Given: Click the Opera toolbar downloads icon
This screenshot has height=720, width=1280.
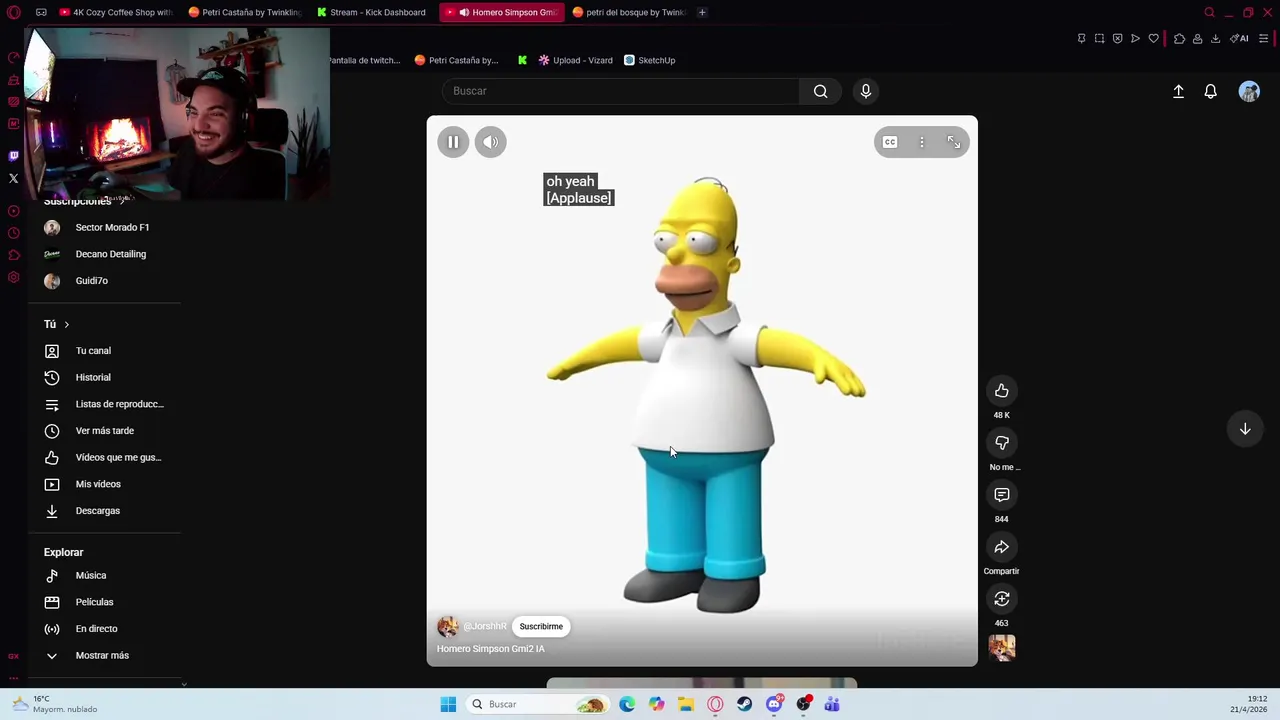Looking at the screenshot, I should click(x=1216, y=39).
